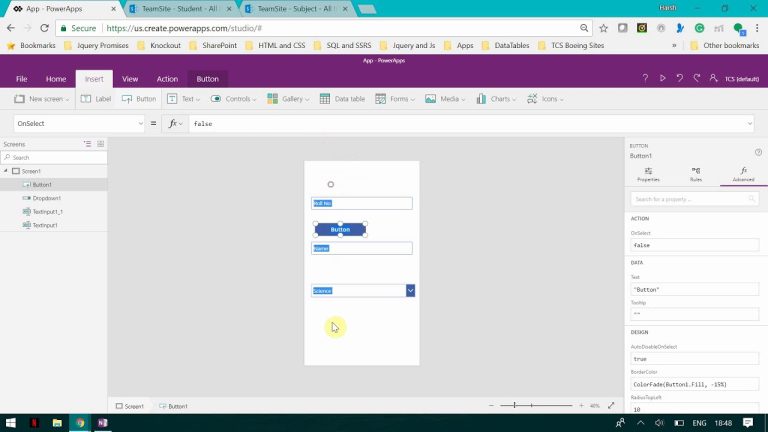Click the zoom in plus button
This screenshot has width=768, height=432.
click(x=581, y=406)
